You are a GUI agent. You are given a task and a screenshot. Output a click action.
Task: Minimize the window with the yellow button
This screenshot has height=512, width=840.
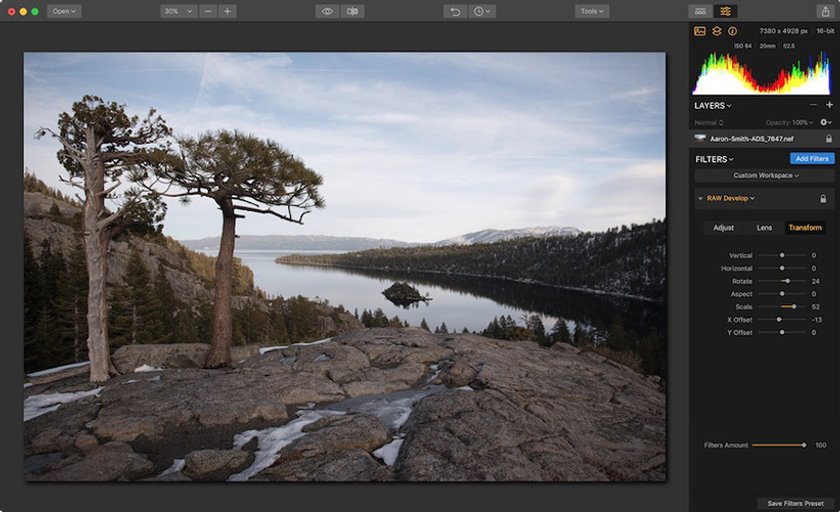click(x=23, y=11)
